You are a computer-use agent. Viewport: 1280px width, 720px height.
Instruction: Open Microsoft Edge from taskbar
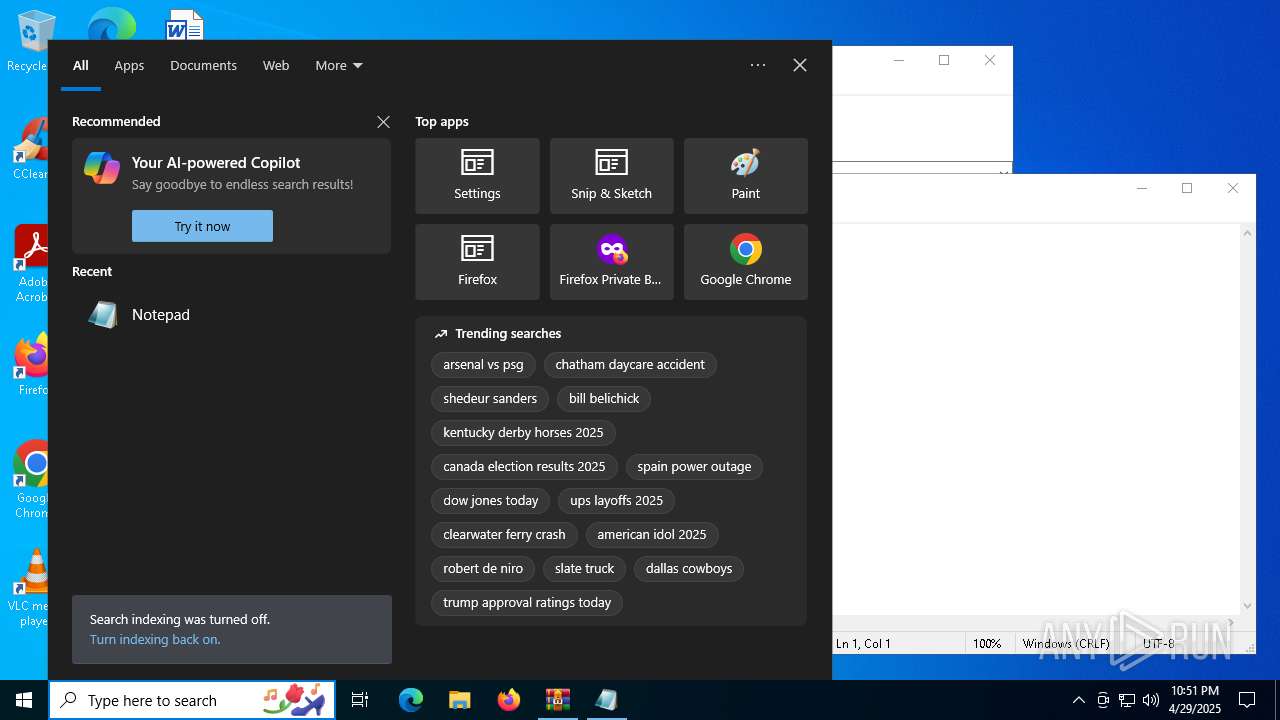click(x=411, y=700)
